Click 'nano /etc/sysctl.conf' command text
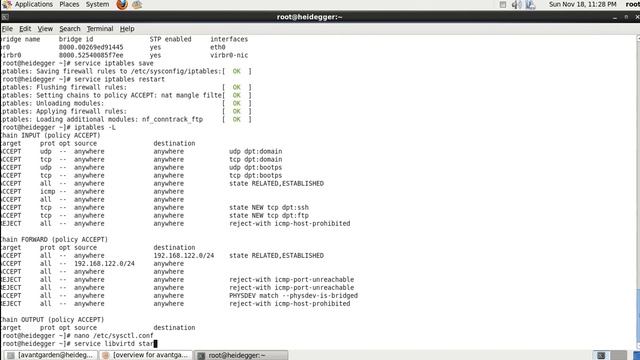Image resolution: width=640 pixels, height=360 pixels. [x=113, y=336]
